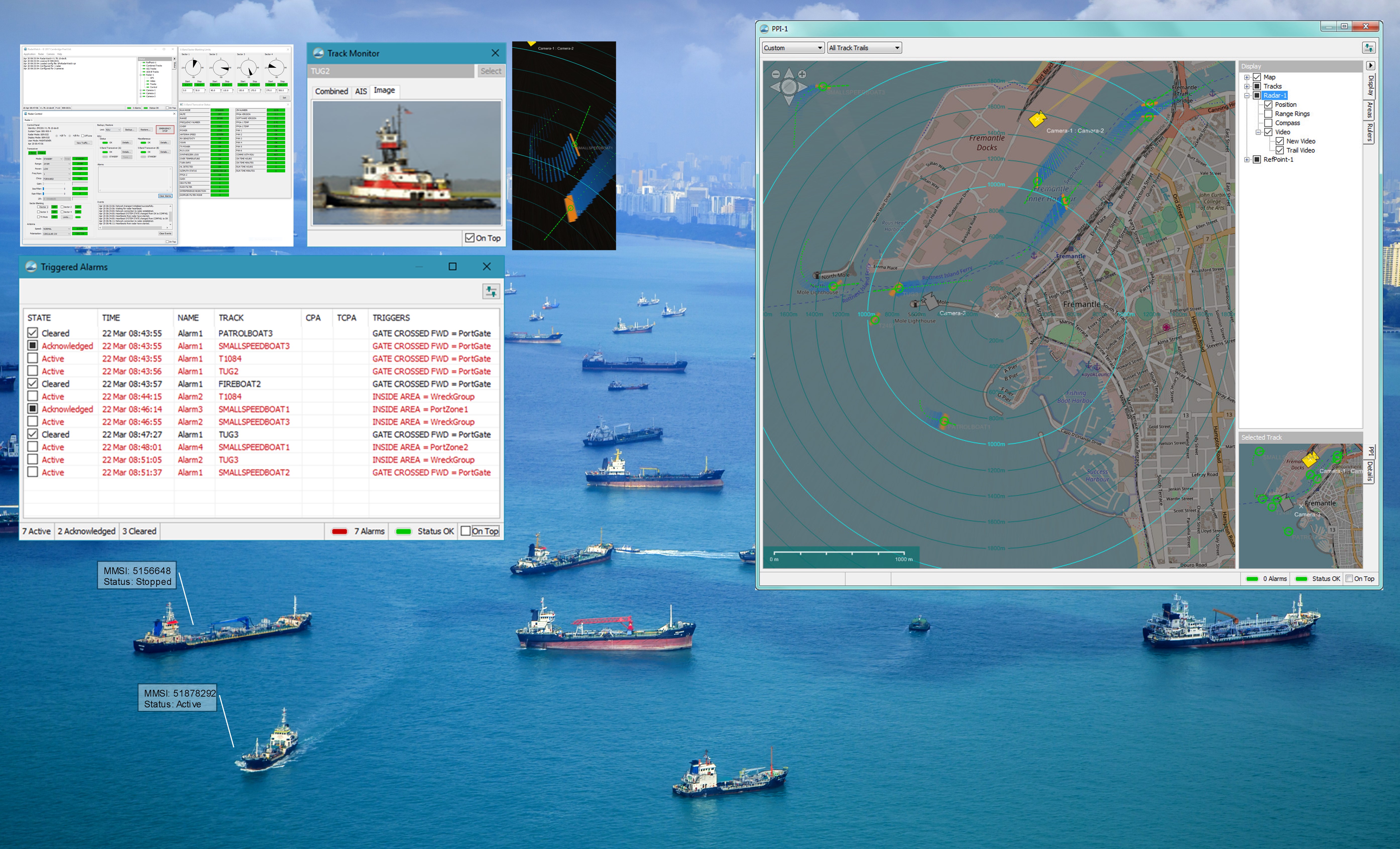Toggle On Top in the Track Monitor window

[470, 238]
